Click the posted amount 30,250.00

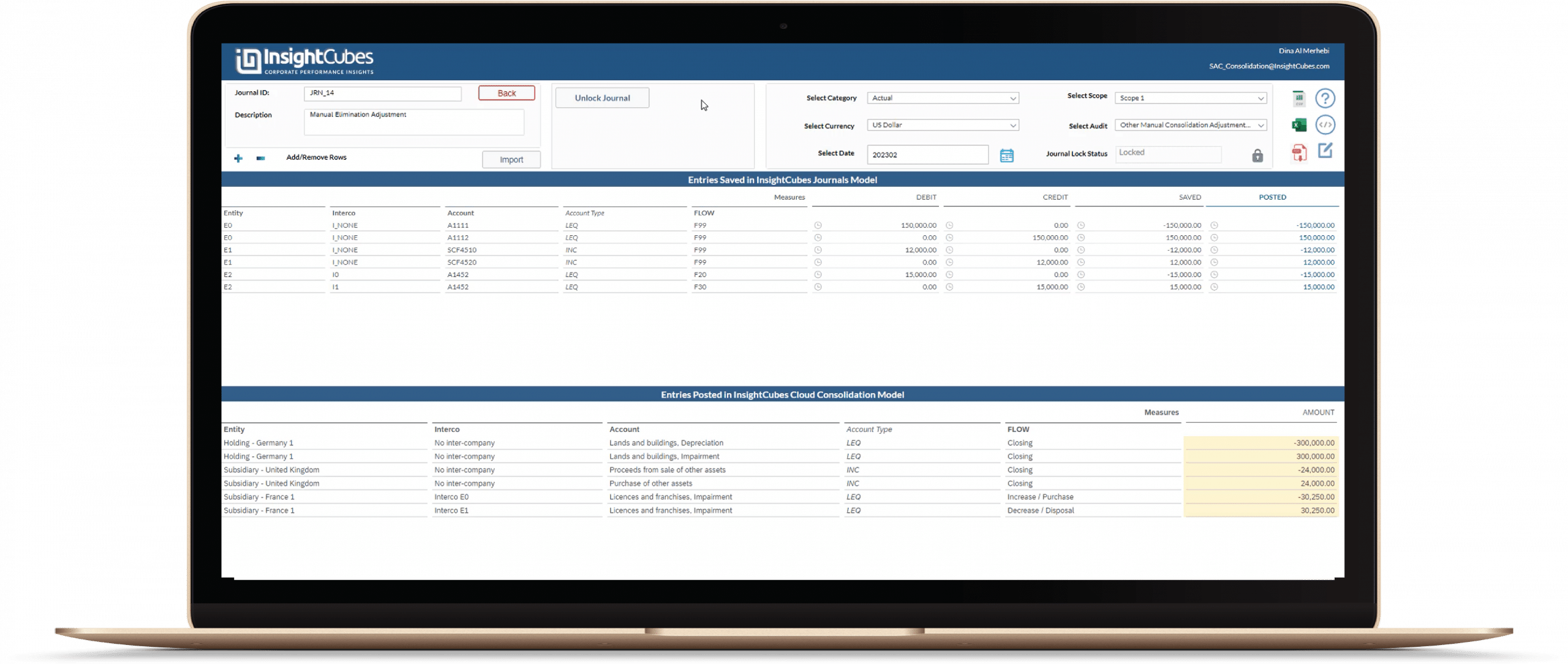coord(1317,510)
